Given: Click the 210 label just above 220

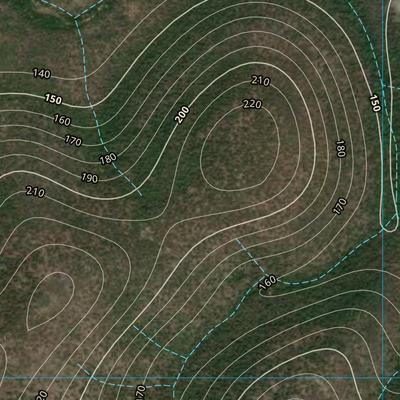Looking at the screenshot, I should pos(261,81).
